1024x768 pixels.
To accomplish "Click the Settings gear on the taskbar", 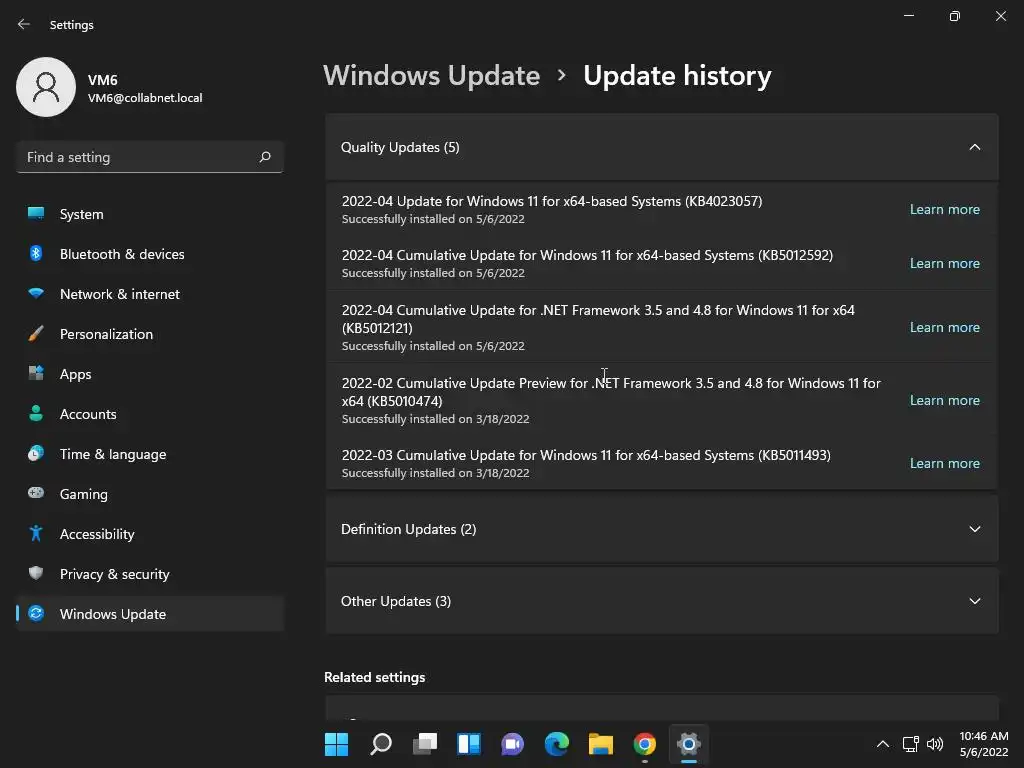I will tap(688, 744).
